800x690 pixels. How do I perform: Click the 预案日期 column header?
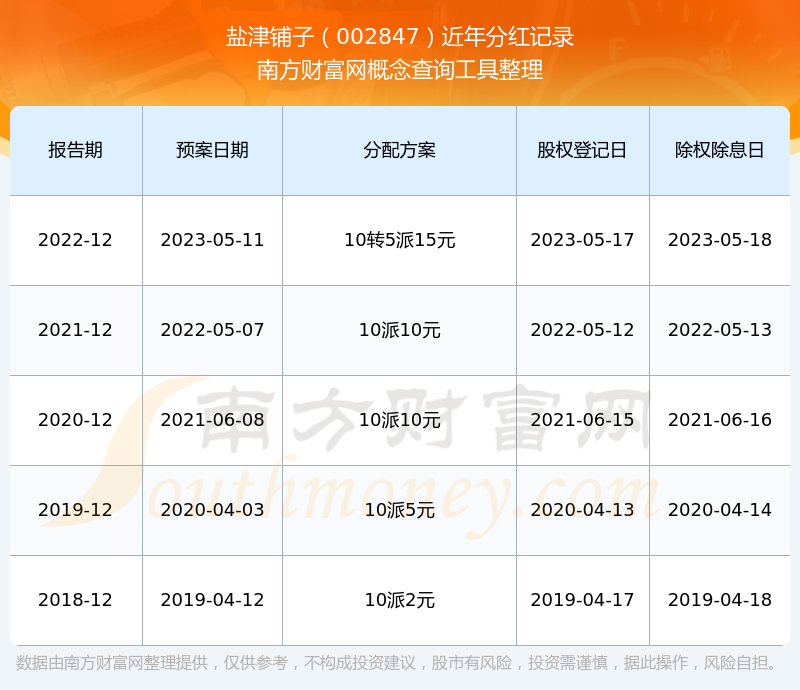click(x=212, y=151)
